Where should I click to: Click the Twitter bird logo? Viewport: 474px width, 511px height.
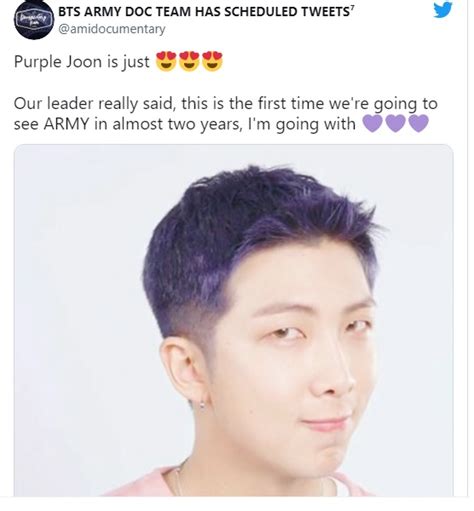tap(443, 10)
